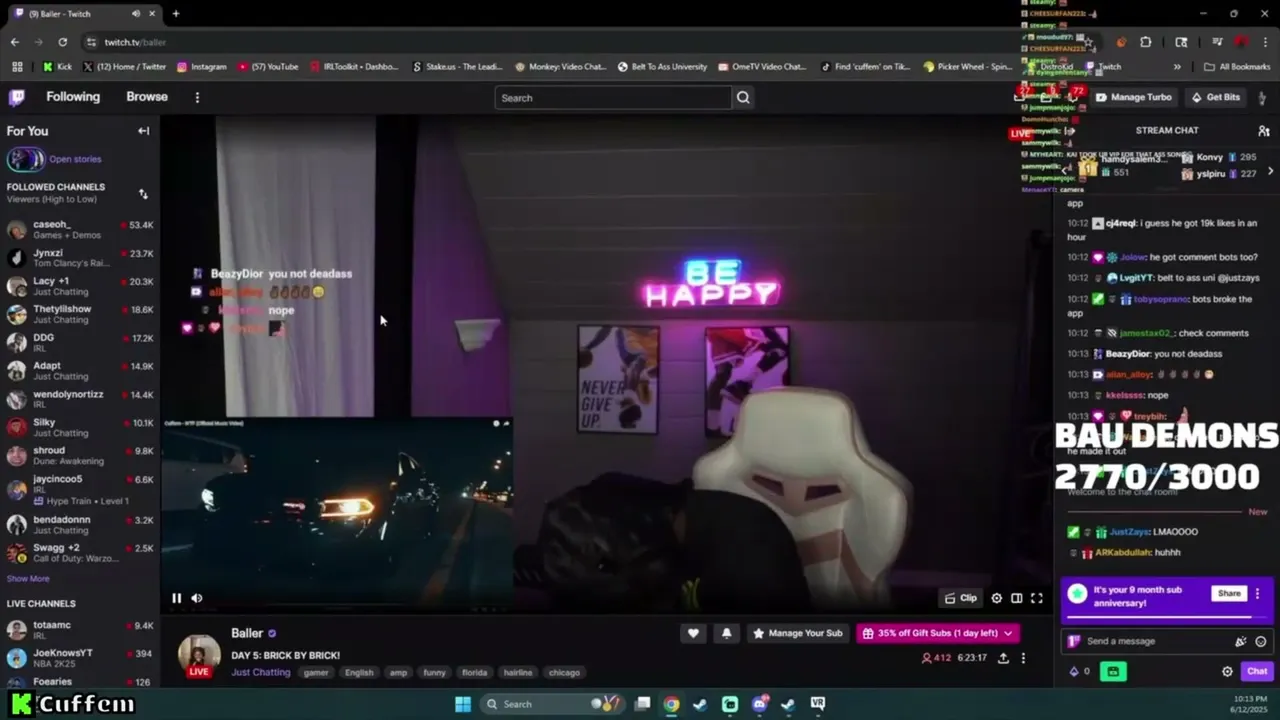Open the Instagram bookmark
This screenshot has height=720, width=1280.
pyautogui.click(x=201, y=67)
